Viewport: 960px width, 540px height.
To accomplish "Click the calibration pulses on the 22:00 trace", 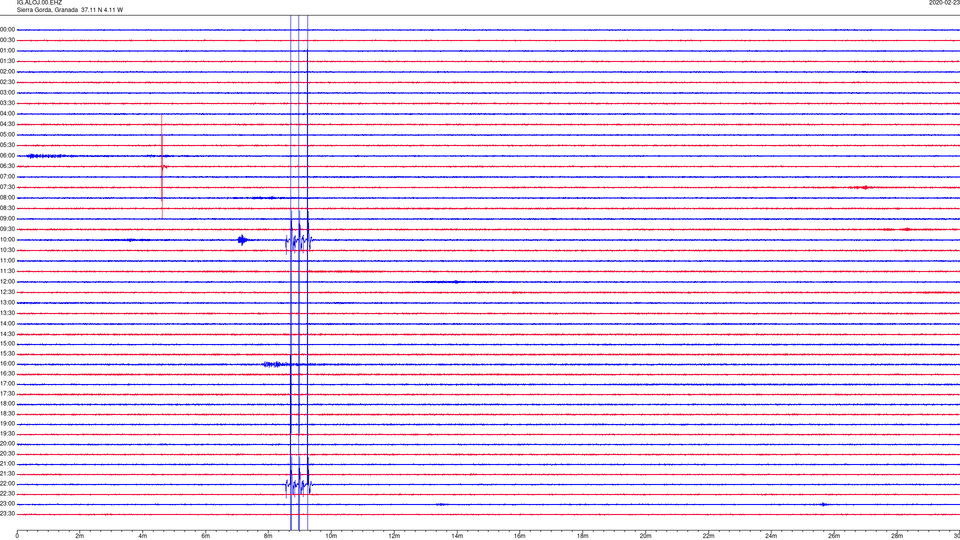I will (x=299, y=486).
